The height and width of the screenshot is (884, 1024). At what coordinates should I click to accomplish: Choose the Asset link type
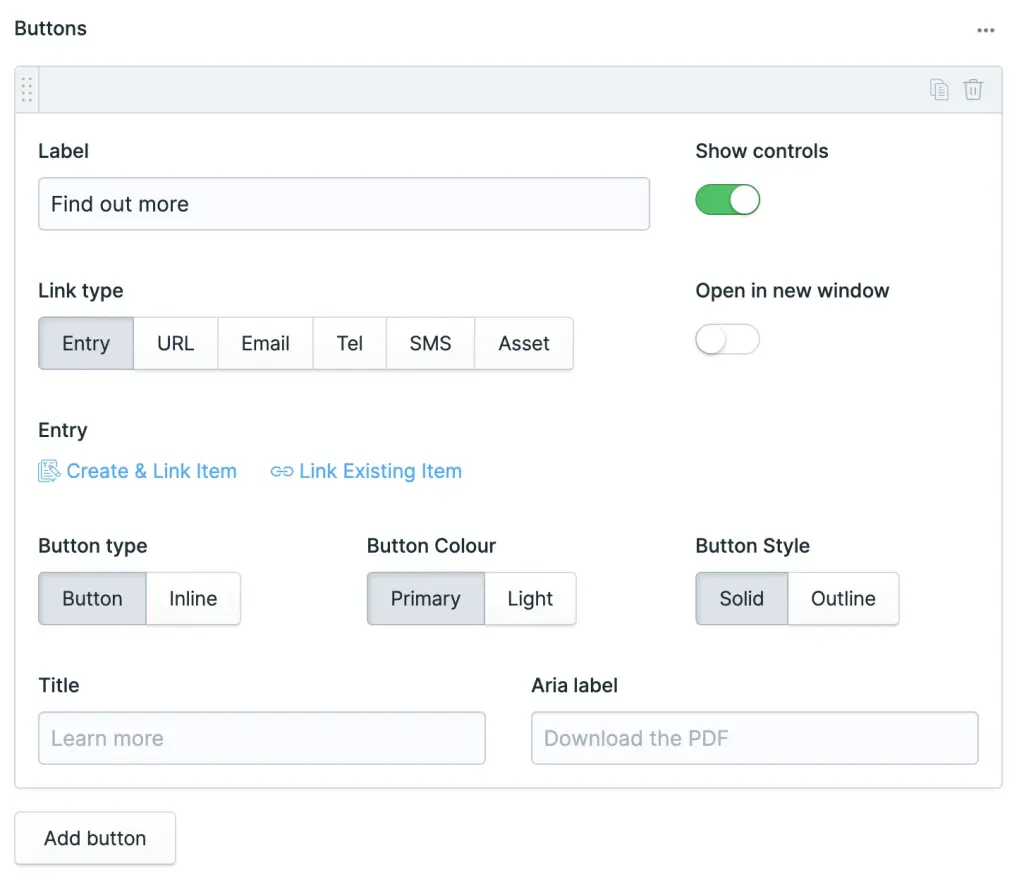pyautogui.click(x=524, y=343)
